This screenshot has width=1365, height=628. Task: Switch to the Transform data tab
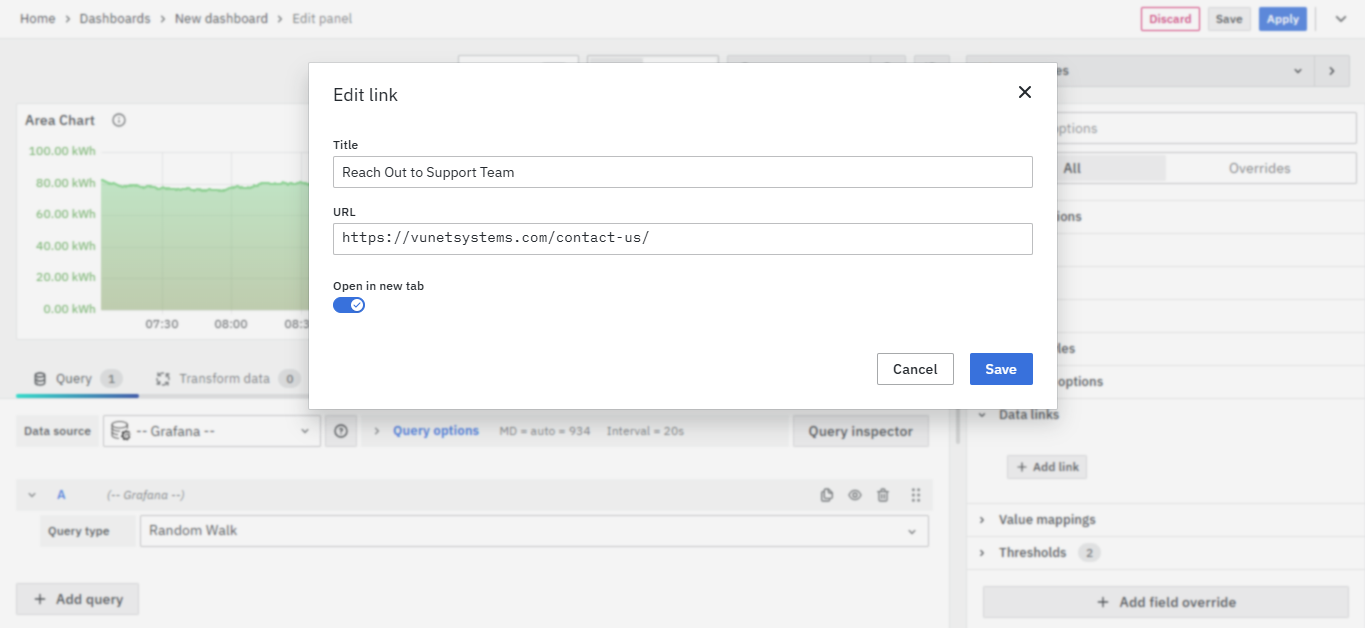(x=224, y=379)
